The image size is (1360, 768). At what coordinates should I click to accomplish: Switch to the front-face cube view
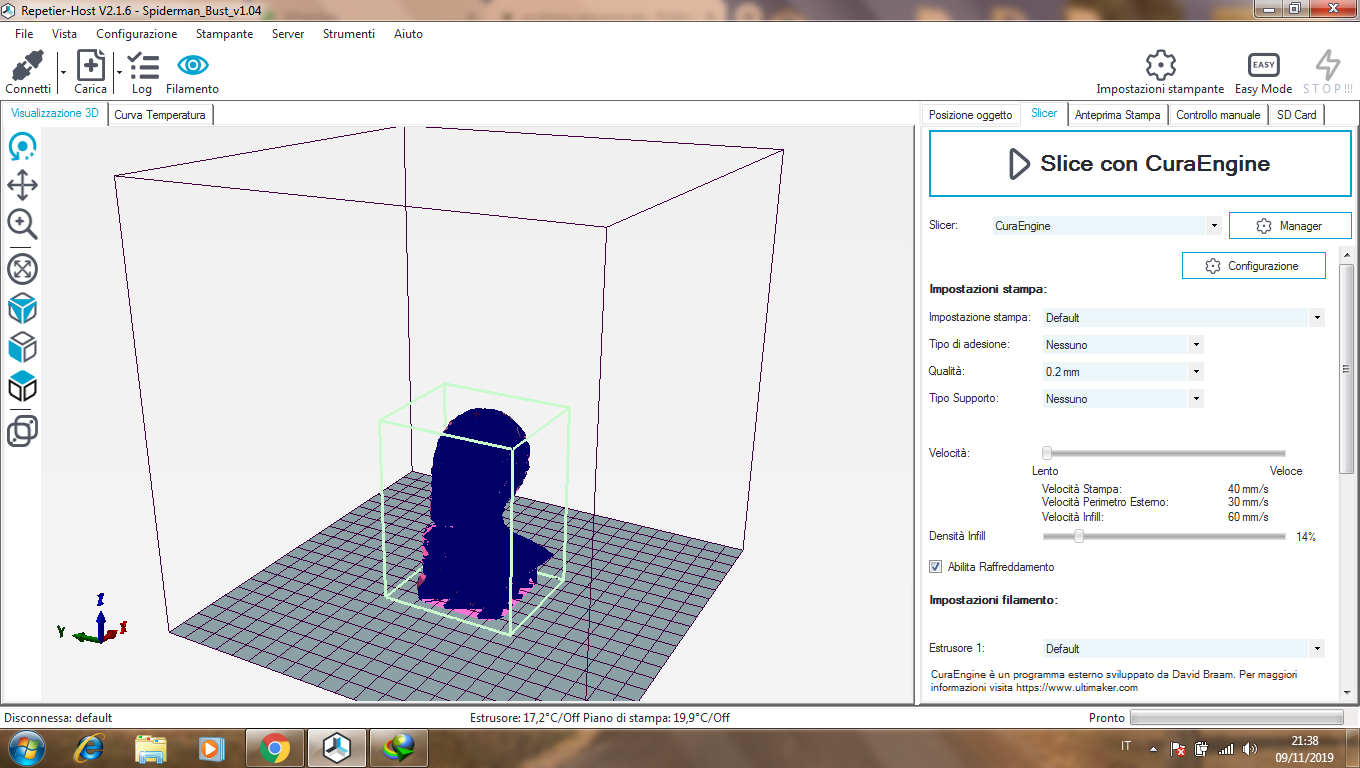22,348
